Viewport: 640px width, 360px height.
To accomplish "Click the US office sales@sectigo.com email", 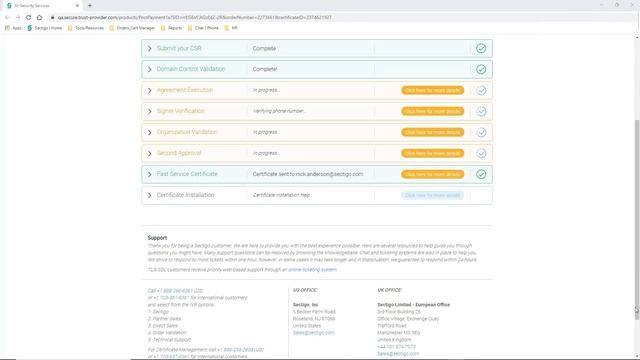I will tap(313, 333).
